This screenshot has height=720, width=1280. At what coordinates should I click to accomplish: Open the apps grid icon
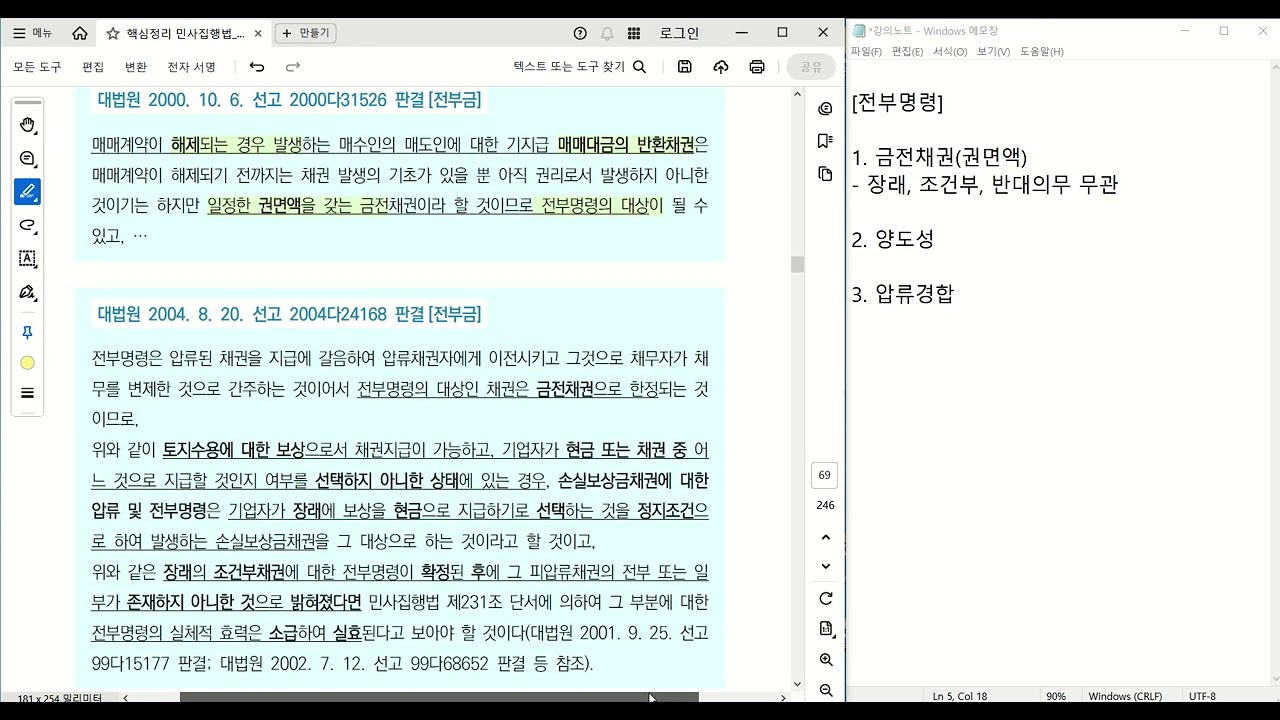point(634,33)
